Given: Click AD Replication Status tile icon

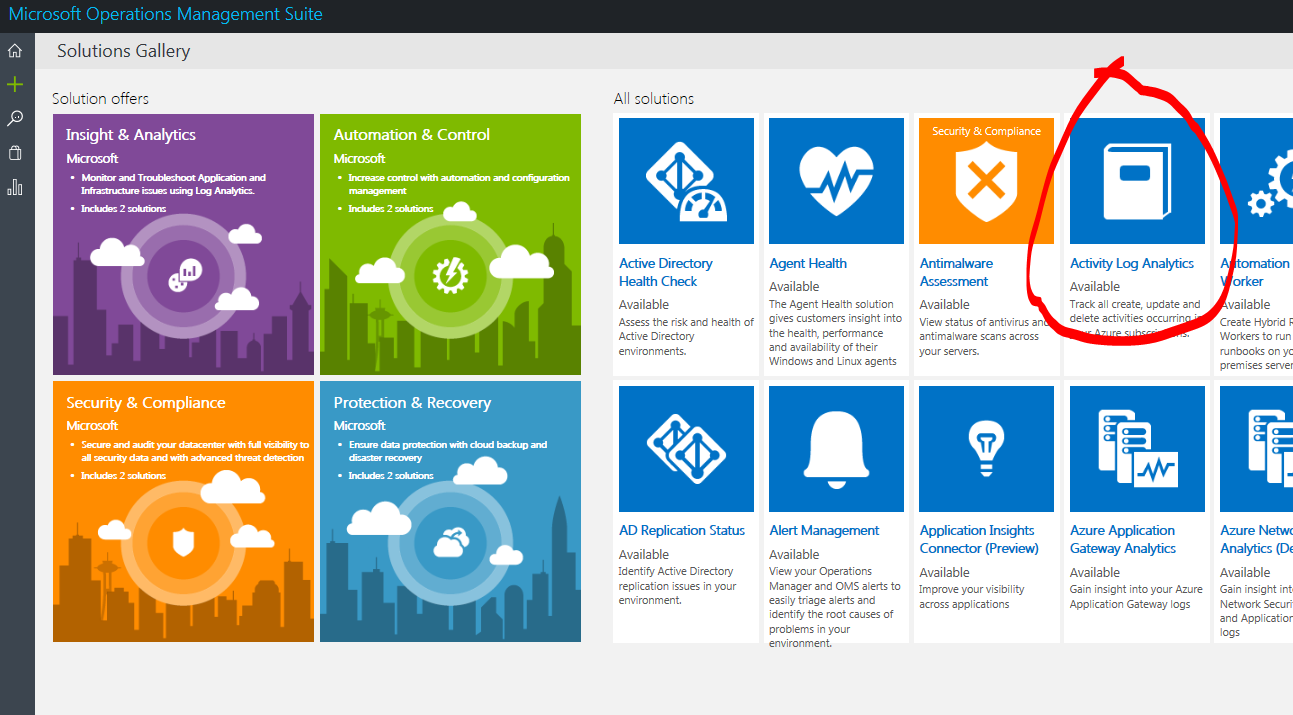Looking at the screenshot, I should pos(686,449).
